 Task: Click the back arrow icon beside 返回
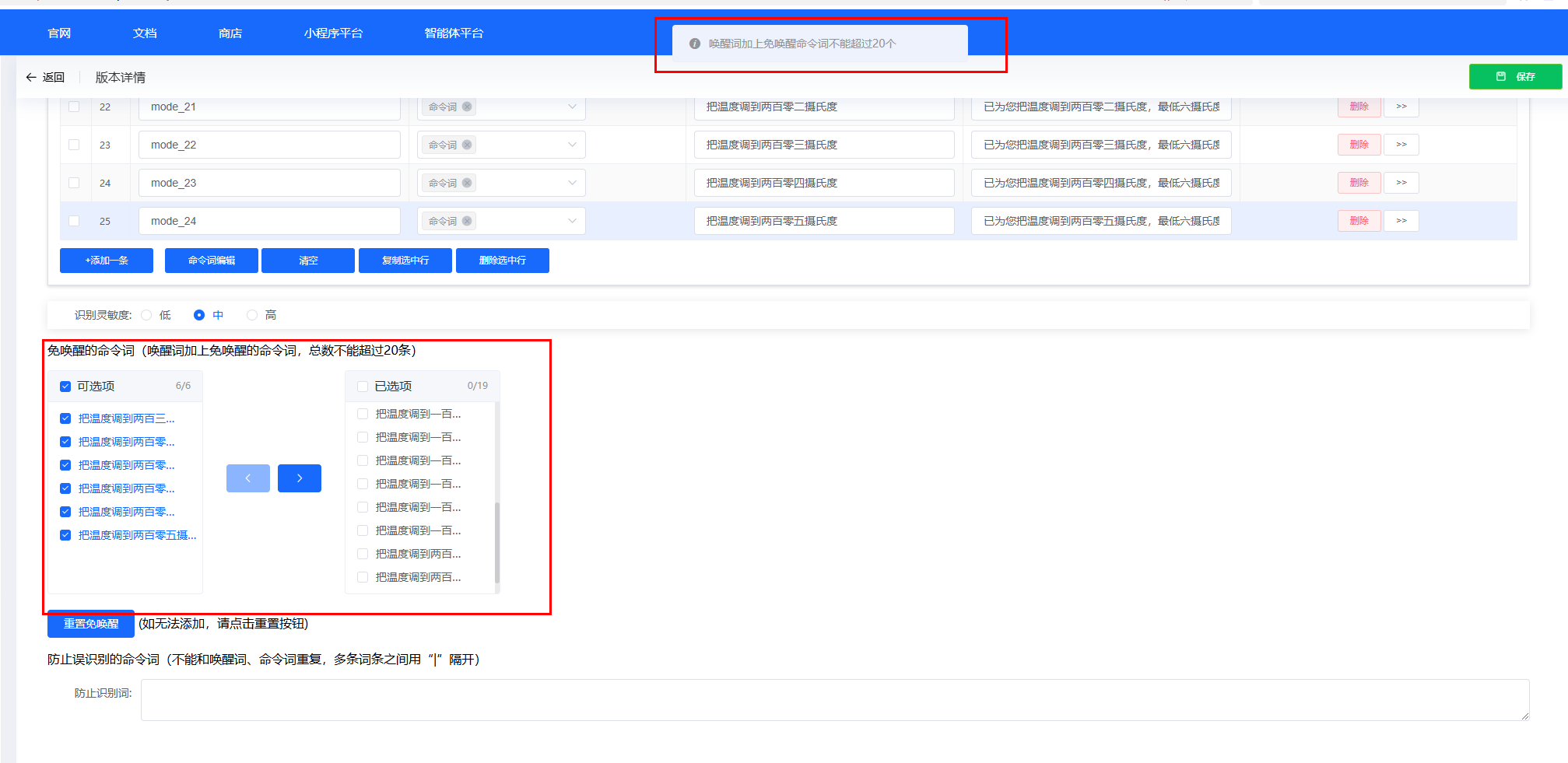tap(31, 77)
